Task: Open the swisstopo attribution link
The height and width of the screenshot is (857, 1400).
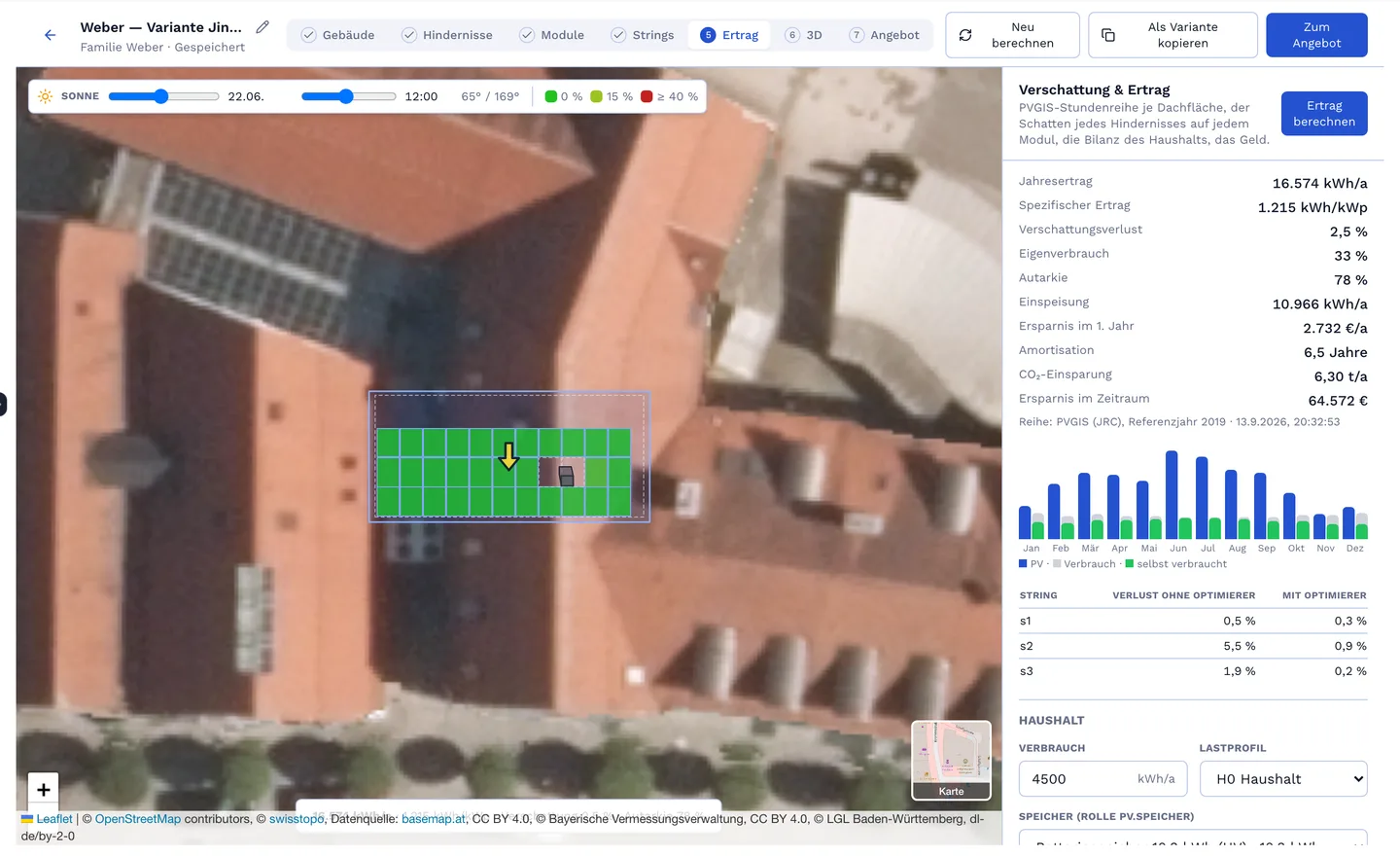Action: point(297,819)
